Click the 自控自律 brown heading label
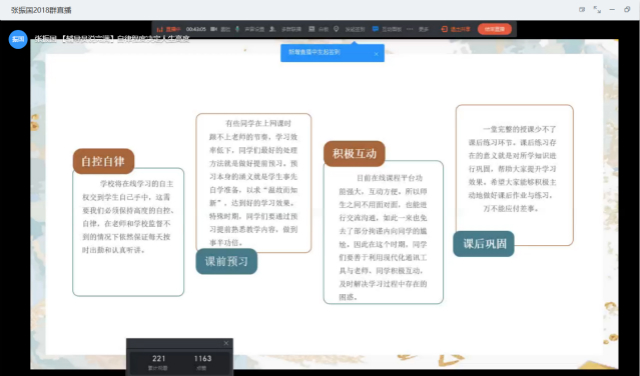 tap(103, 161)
